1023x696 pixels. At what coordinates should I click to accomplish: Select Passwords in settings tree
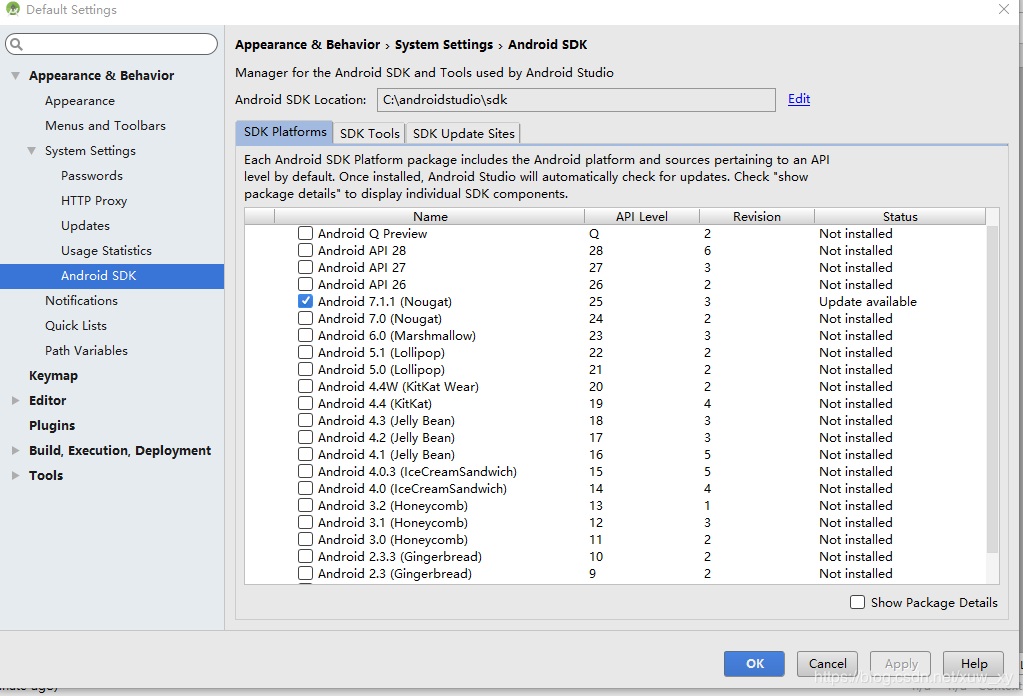coord(92,175)
